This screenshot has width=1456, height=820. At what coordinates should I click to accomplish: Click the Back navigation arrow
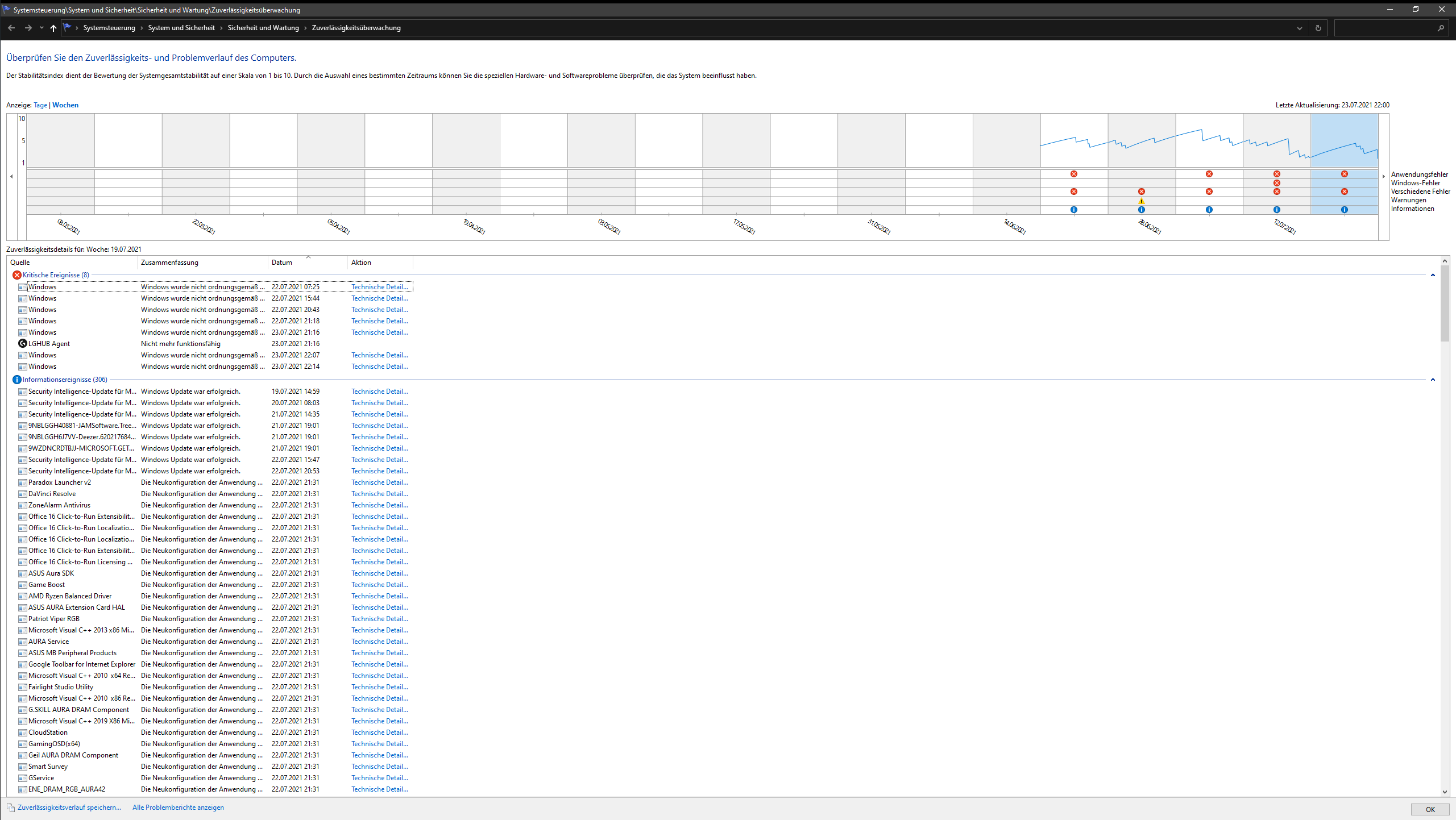11,28
